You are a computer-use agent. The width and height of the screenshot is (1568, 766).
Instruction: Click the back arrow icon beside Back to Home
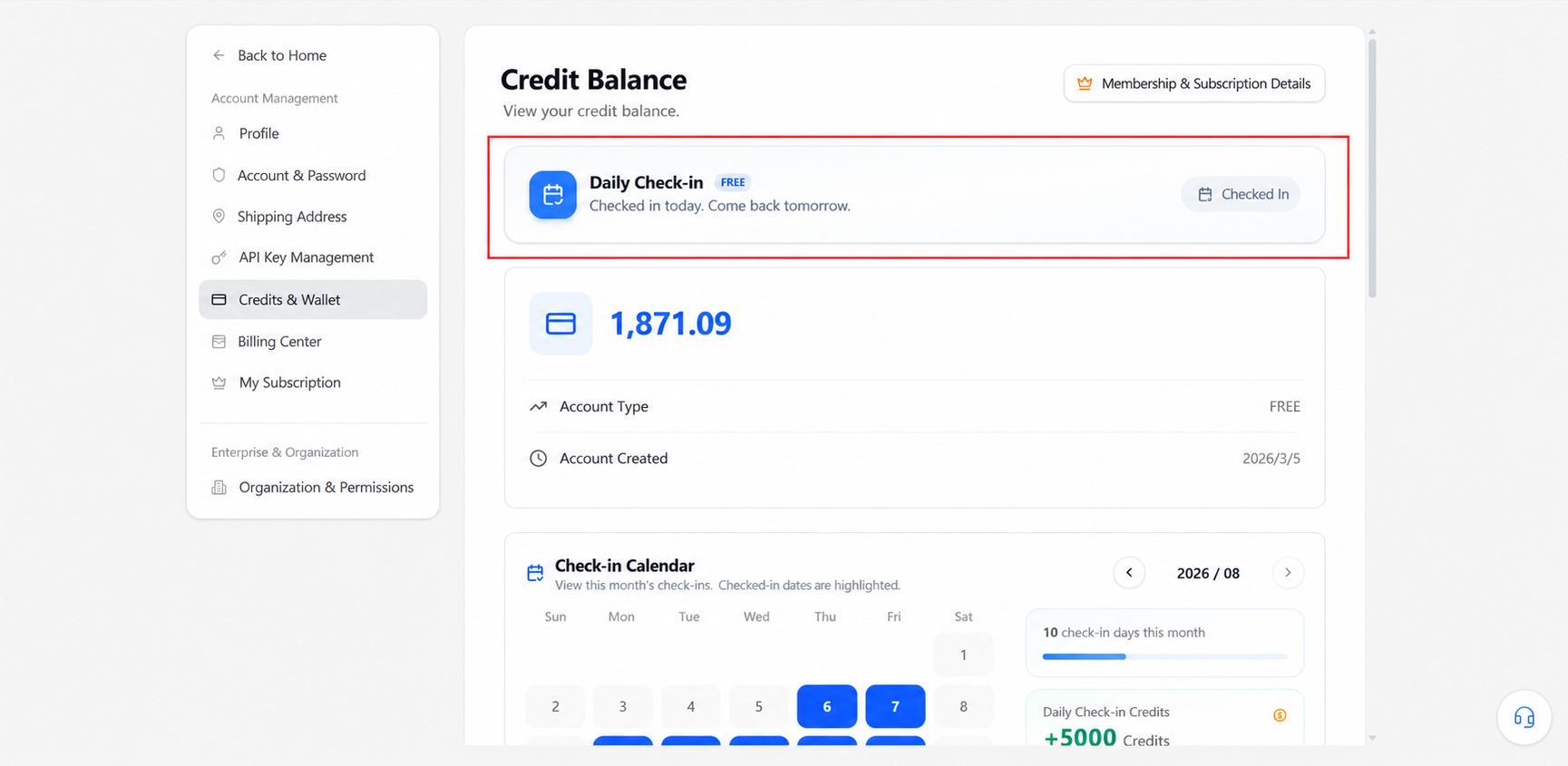click(219, 55)
